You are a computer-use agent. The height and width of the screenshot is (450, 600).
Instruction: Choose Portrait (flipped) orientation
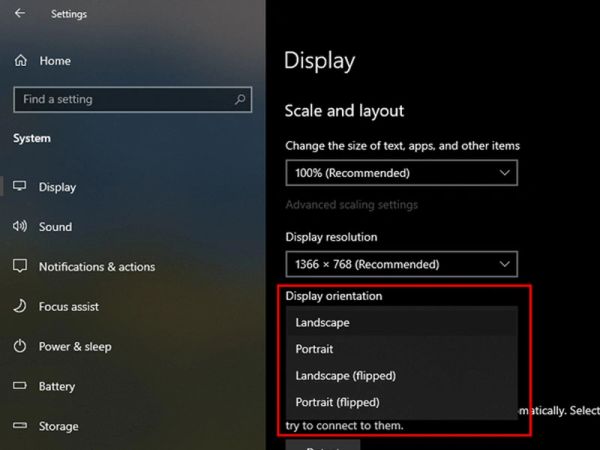338,402
